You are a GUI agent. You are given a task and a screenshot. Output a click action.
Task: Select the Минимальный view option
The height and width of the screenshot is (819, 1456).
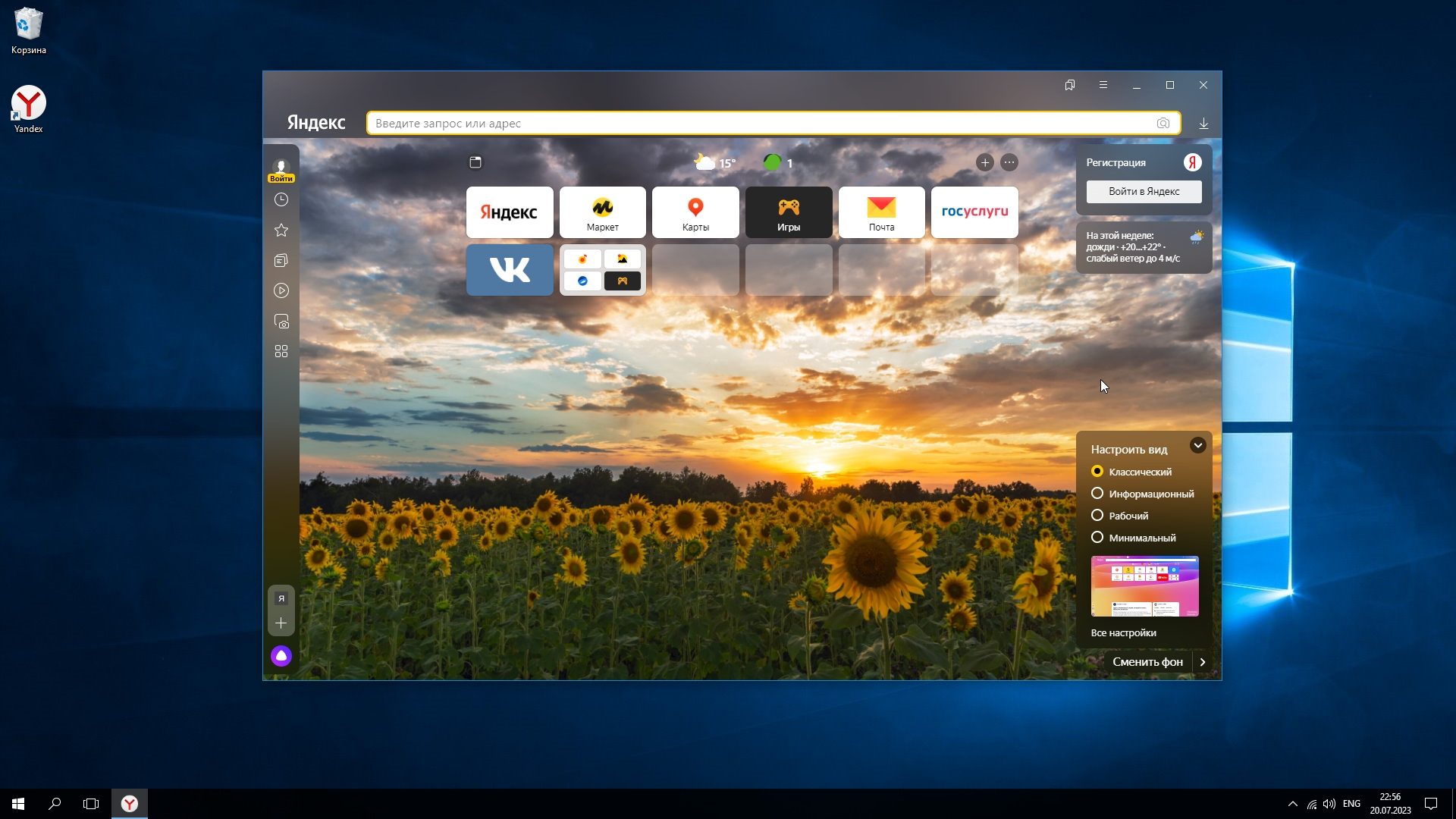(1097, 538)
